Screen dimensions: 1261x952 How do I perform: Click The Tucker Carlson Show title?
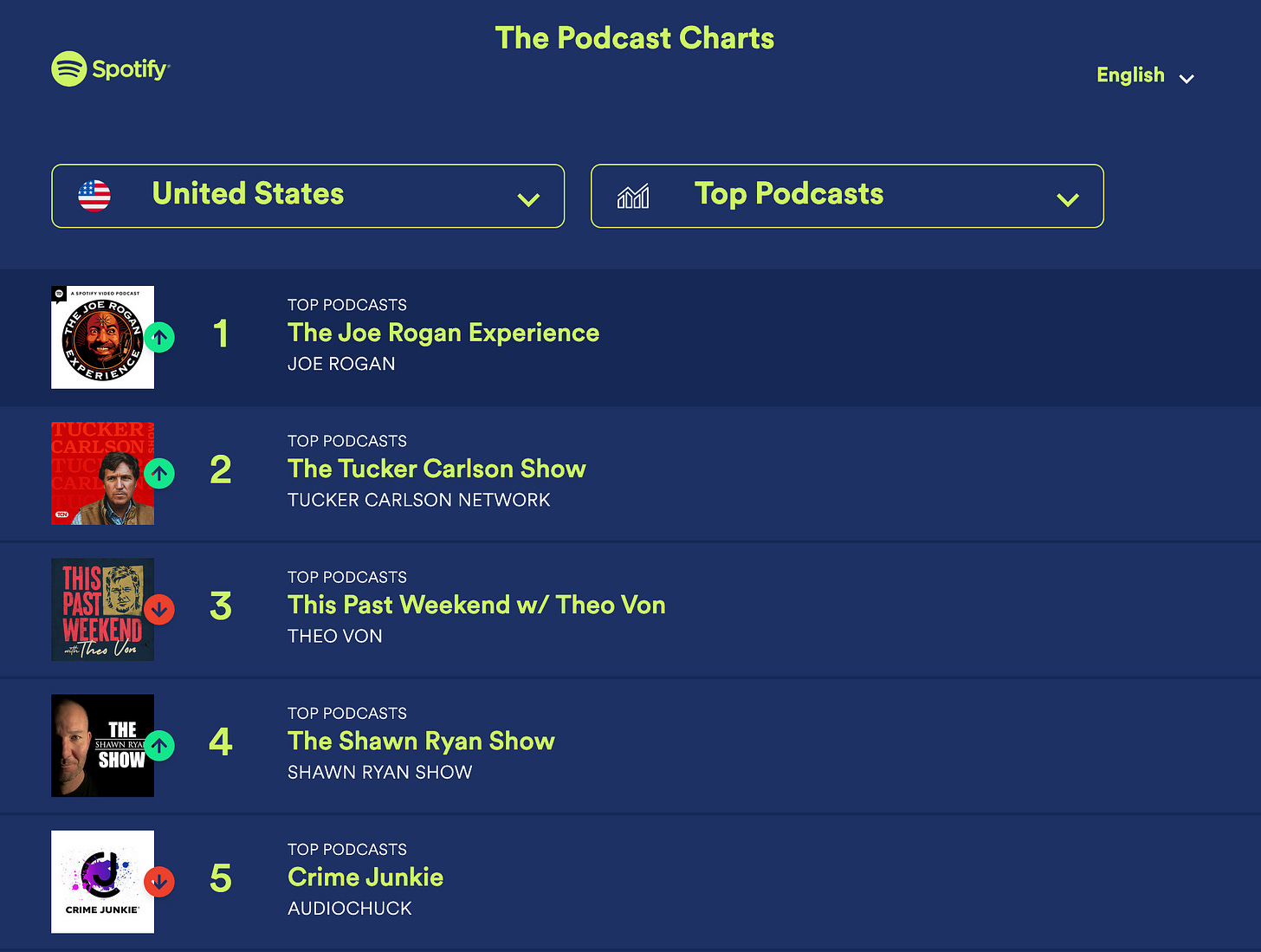tap(436, 469)
